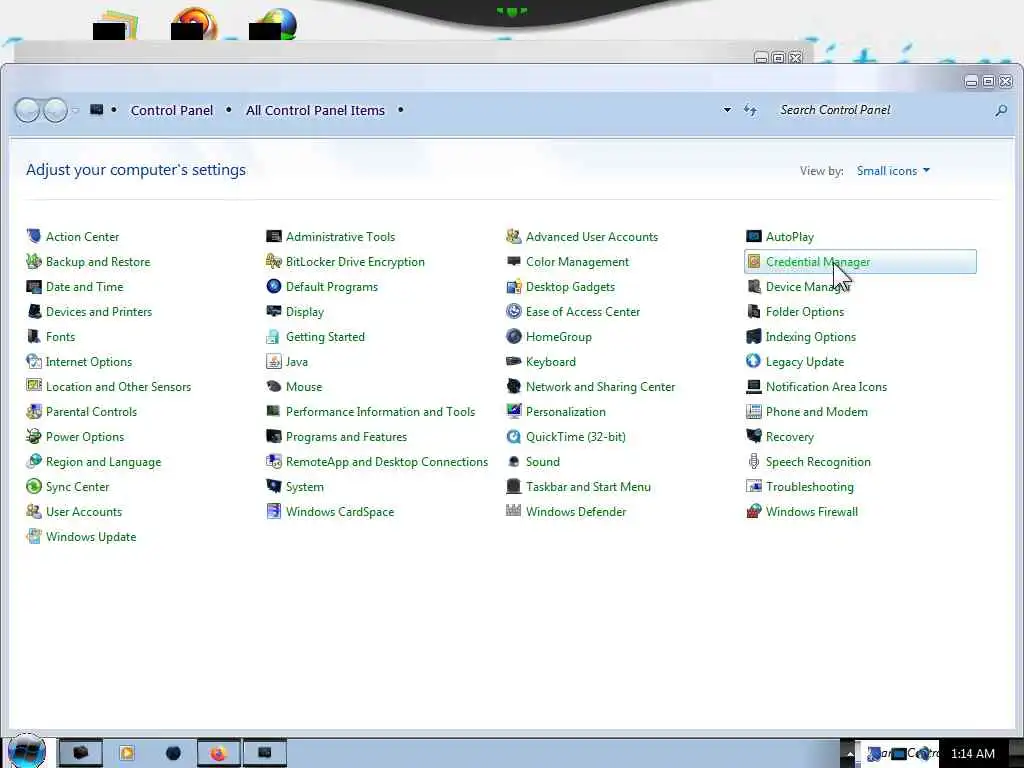Click the Desktop Gadgets icon
Viewport: 1024px width, 768px height.
(x=514, y=286)
